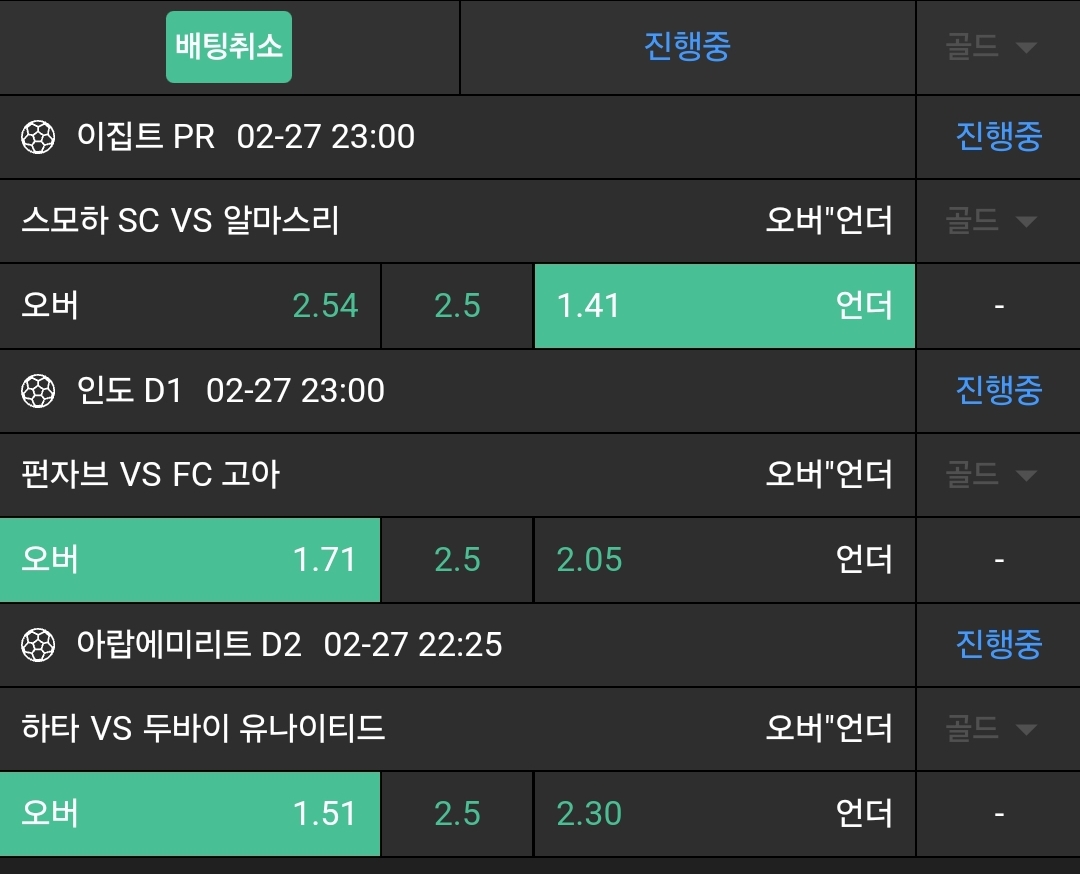Click the soccer ball icon beside 인도 D1
1080x874 pixels.
tap(38, 391)
